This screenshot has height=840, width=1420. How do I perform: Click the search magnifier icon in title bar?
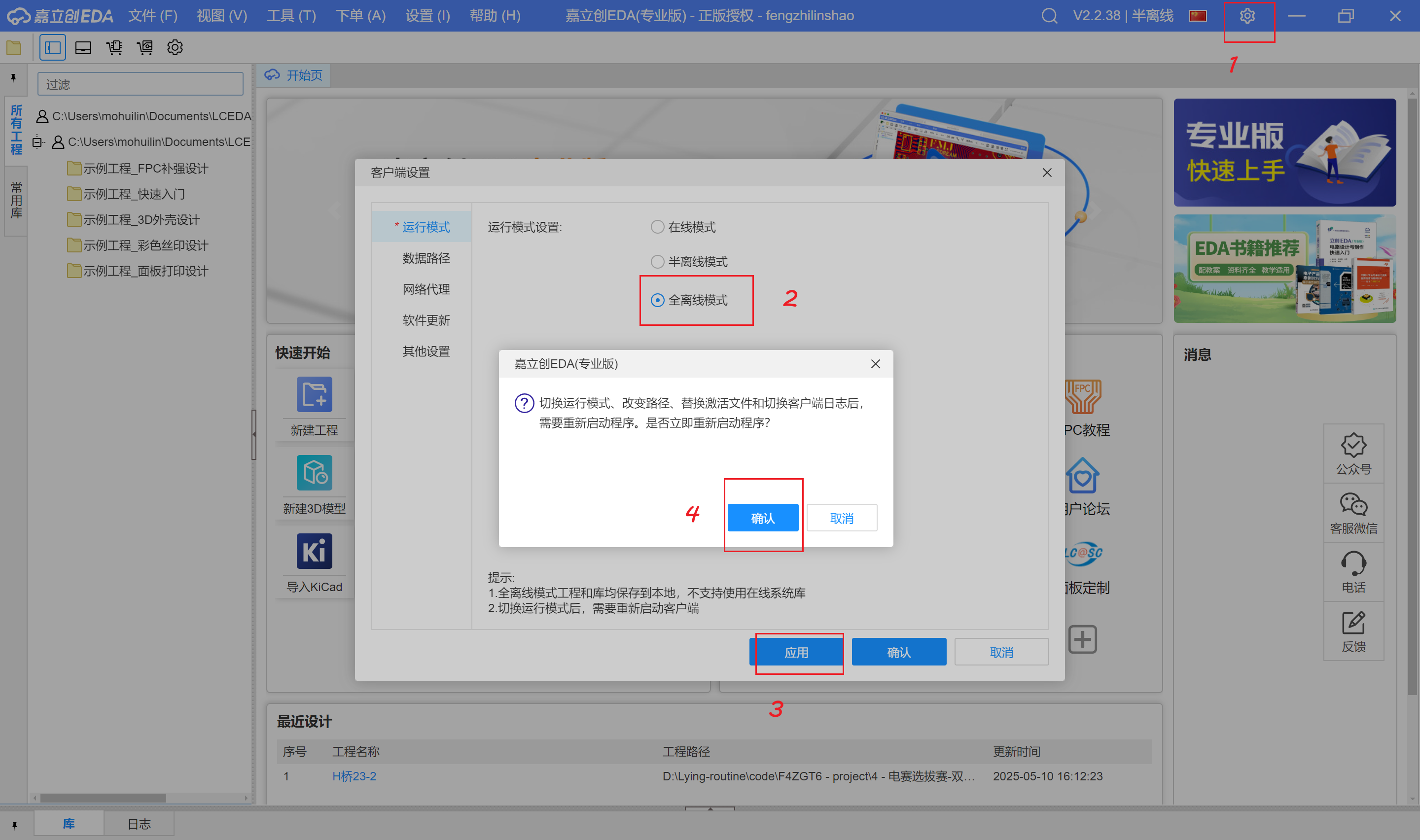click(1049, 16)
